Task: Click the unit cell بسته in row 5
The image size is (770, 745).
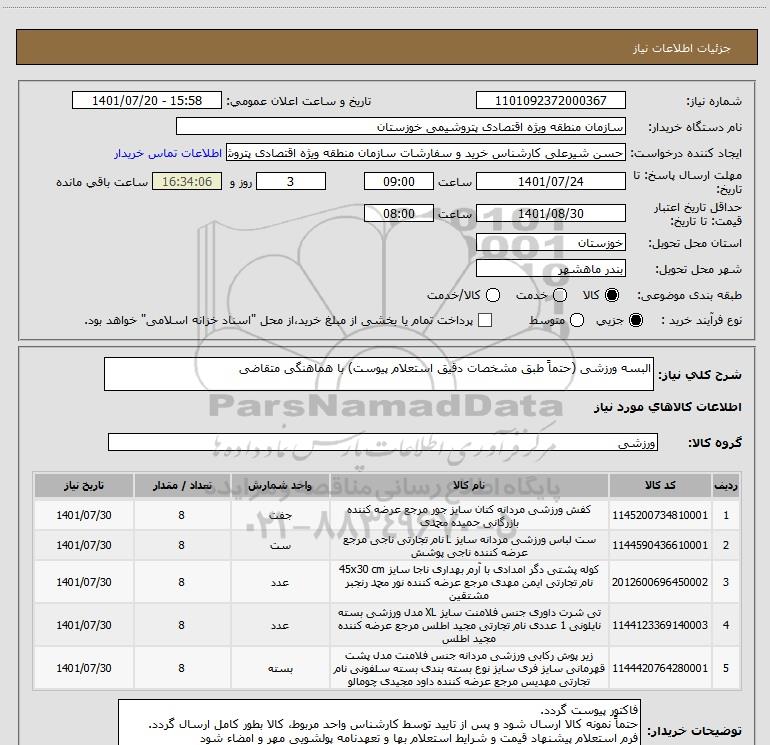Action: [x=280, y=668]
